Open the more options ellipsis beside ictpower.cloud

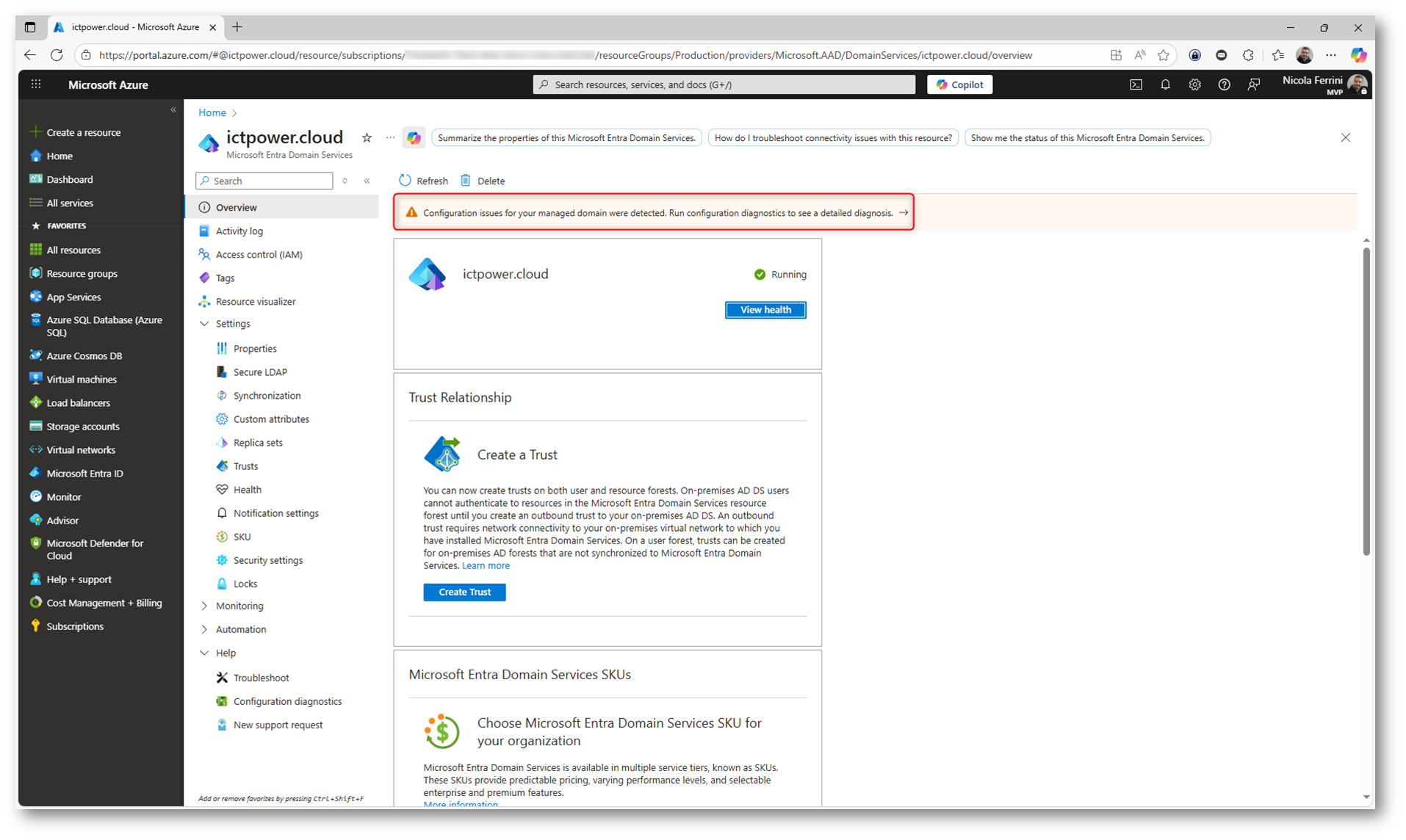390,137
